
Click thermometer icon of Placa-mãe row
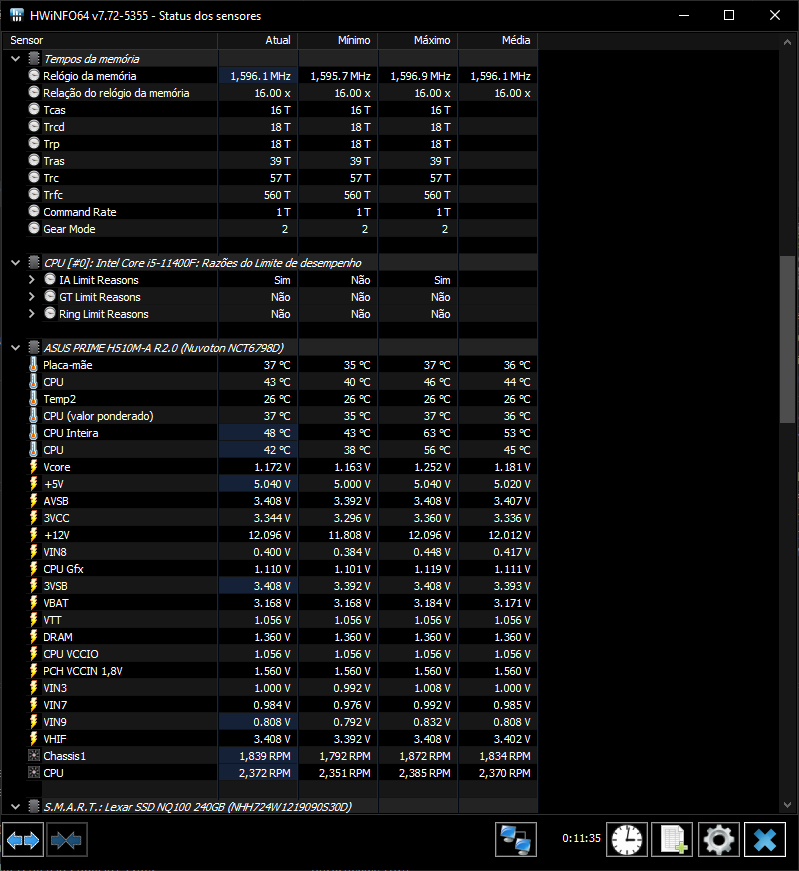coord(33,364)
